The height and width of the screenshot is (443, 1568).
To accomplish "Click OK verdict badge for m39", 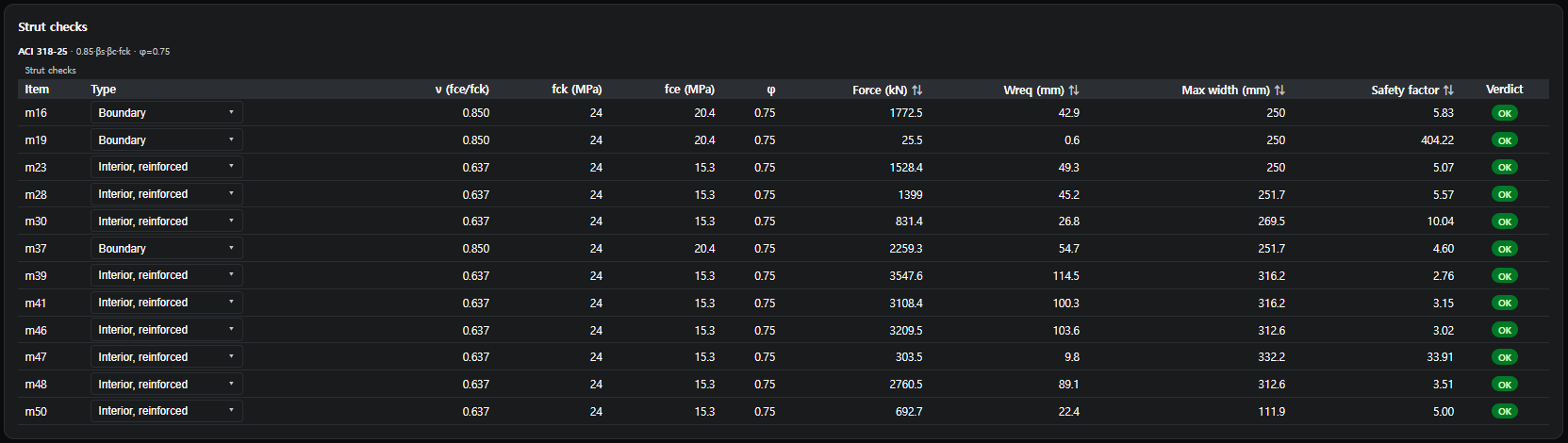I will [1505, 276].
